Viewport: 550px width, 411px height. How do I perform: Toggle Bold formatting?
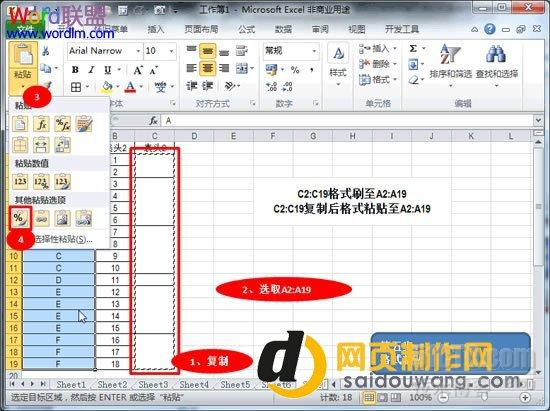point(75,70)
